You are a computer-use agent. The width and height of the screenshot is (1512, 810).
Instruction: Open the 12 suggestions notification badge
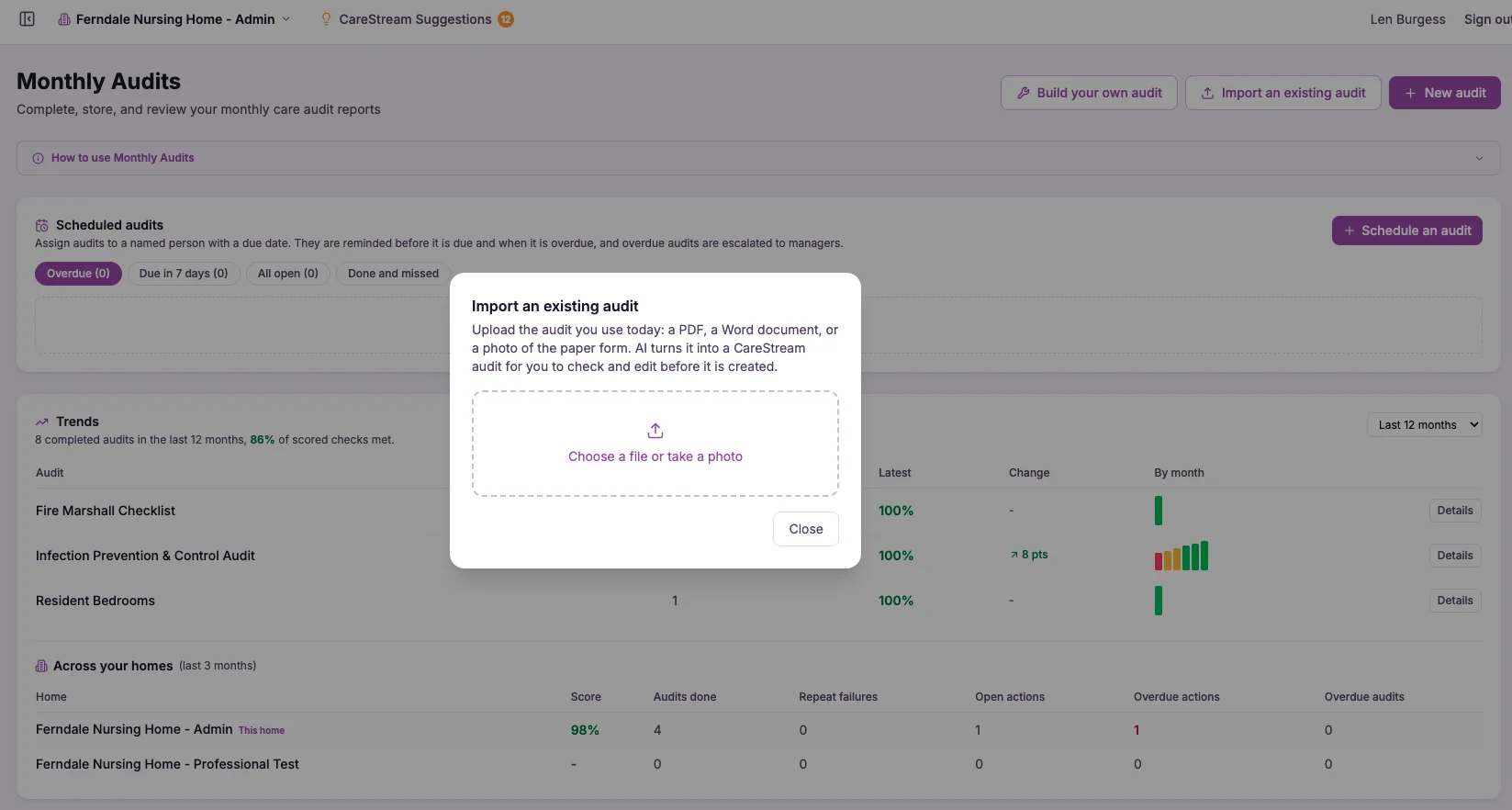[506, 19]
